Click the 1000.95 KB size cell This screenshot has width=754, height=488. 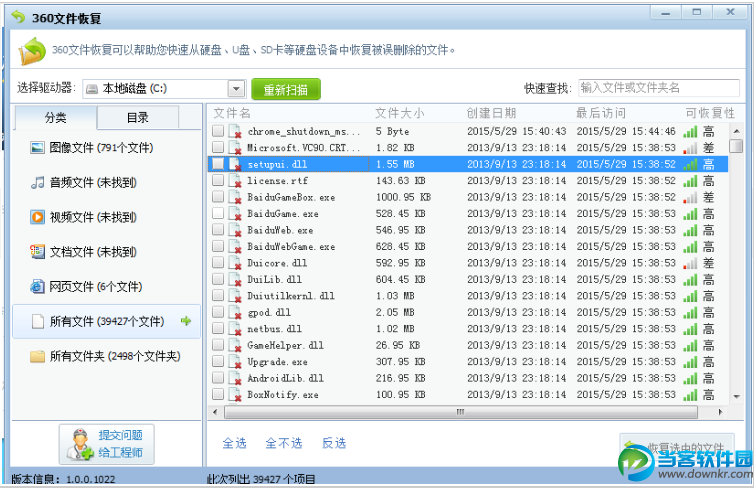pos(403,197)
